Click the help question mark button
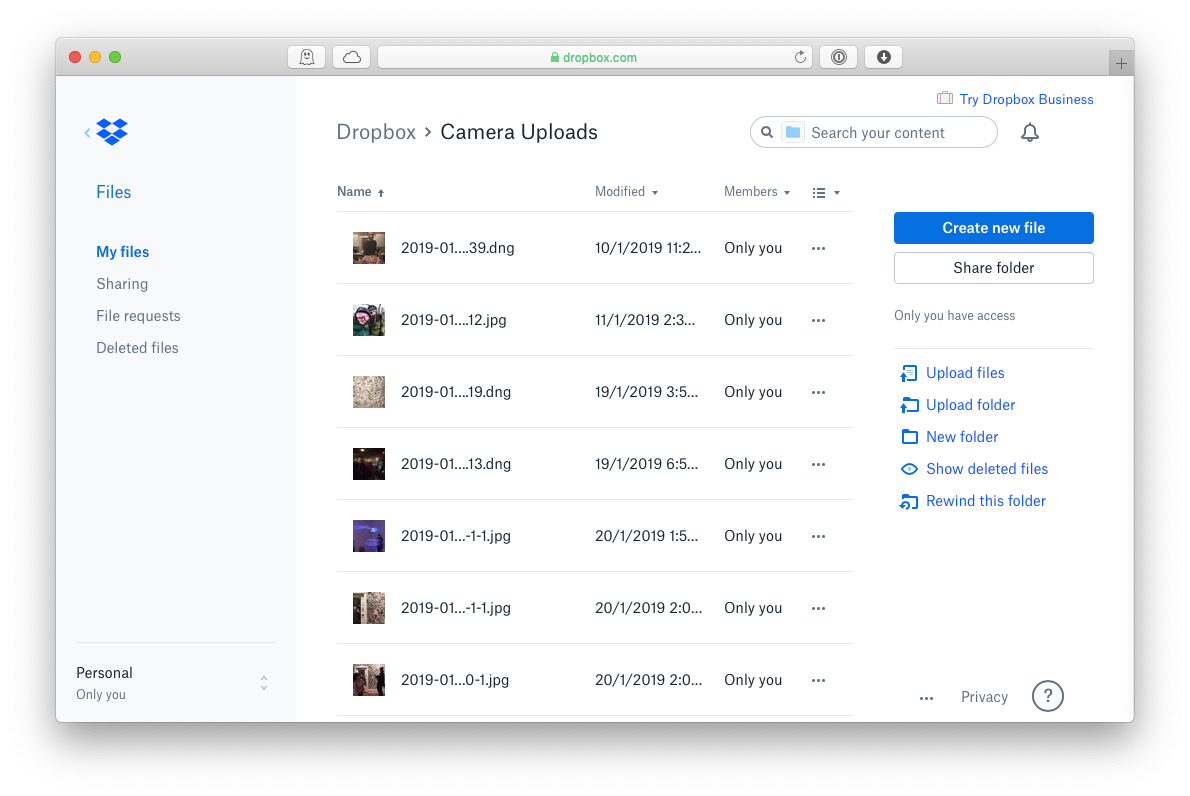1190x796 pixels. (x=1047, y=696)
